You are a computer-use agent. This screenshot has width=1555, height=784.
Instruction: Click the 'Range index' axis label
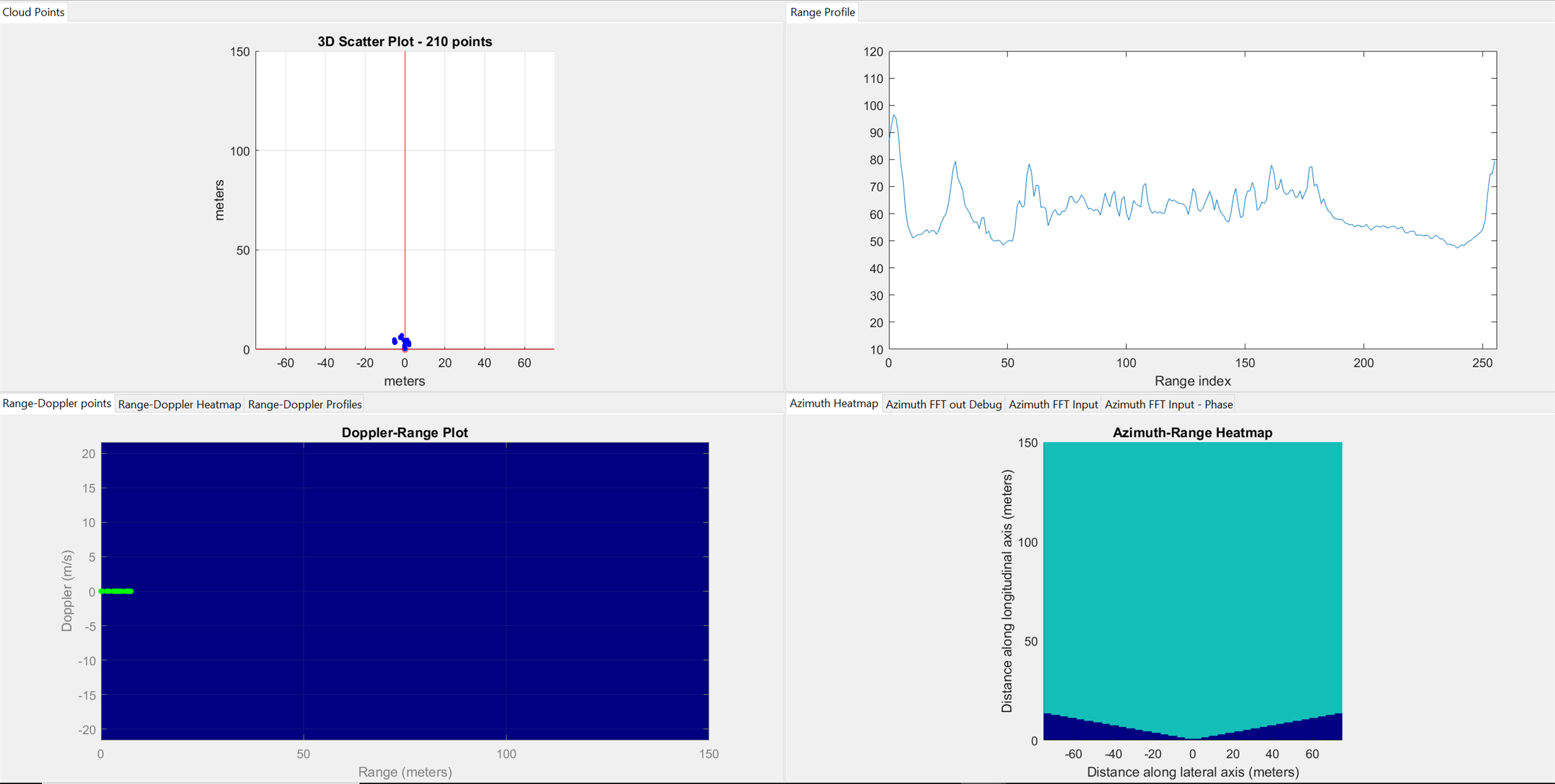click(1192, 381)
